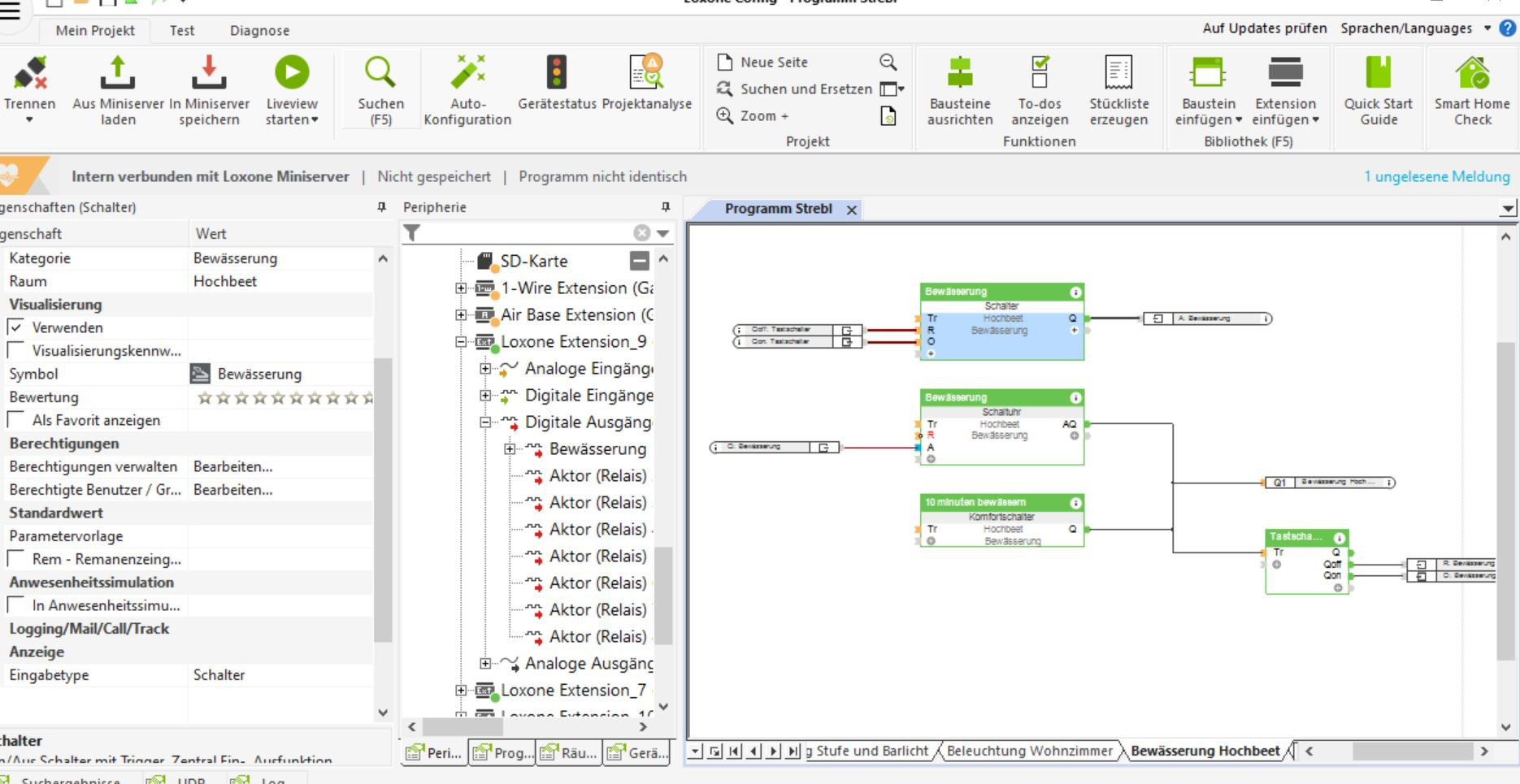Open Gerätestatus traffic light icon
Image resolution: width=1520 pixels, height=784 pixels.
point(557,72)
